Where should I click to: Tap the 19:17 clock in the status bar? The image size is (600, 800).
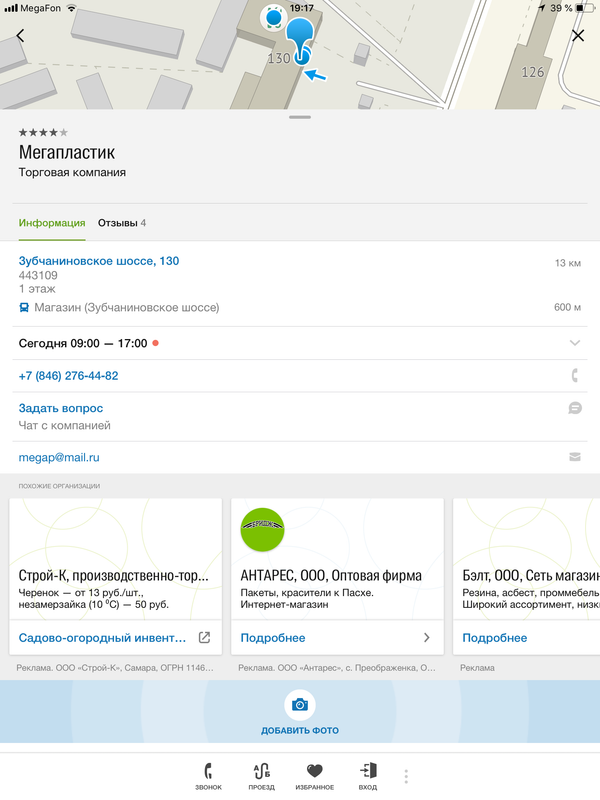(302, 8)
